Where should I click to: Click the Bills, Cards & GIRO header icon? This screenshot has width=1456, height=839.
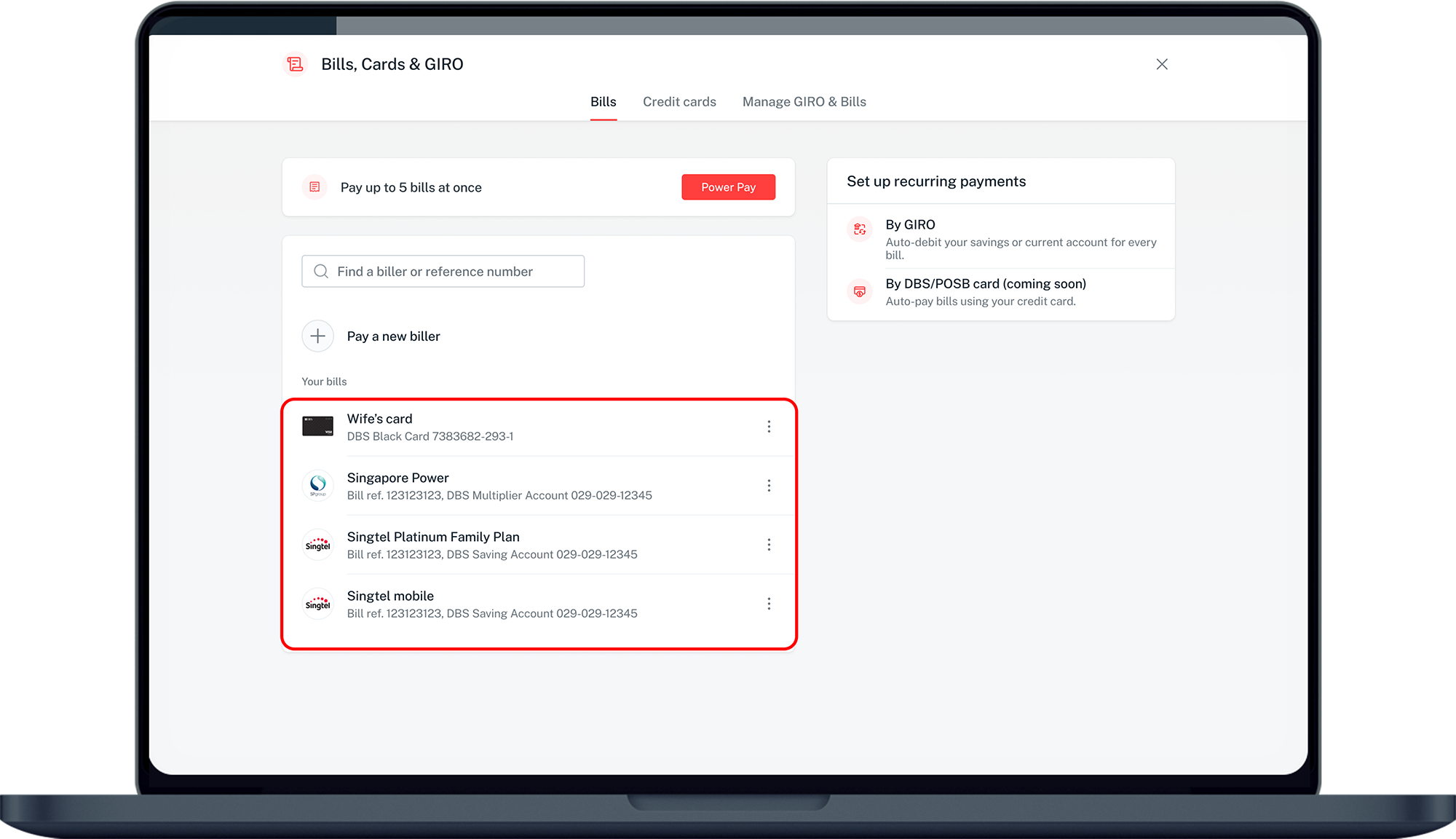(x=295, y=64)
